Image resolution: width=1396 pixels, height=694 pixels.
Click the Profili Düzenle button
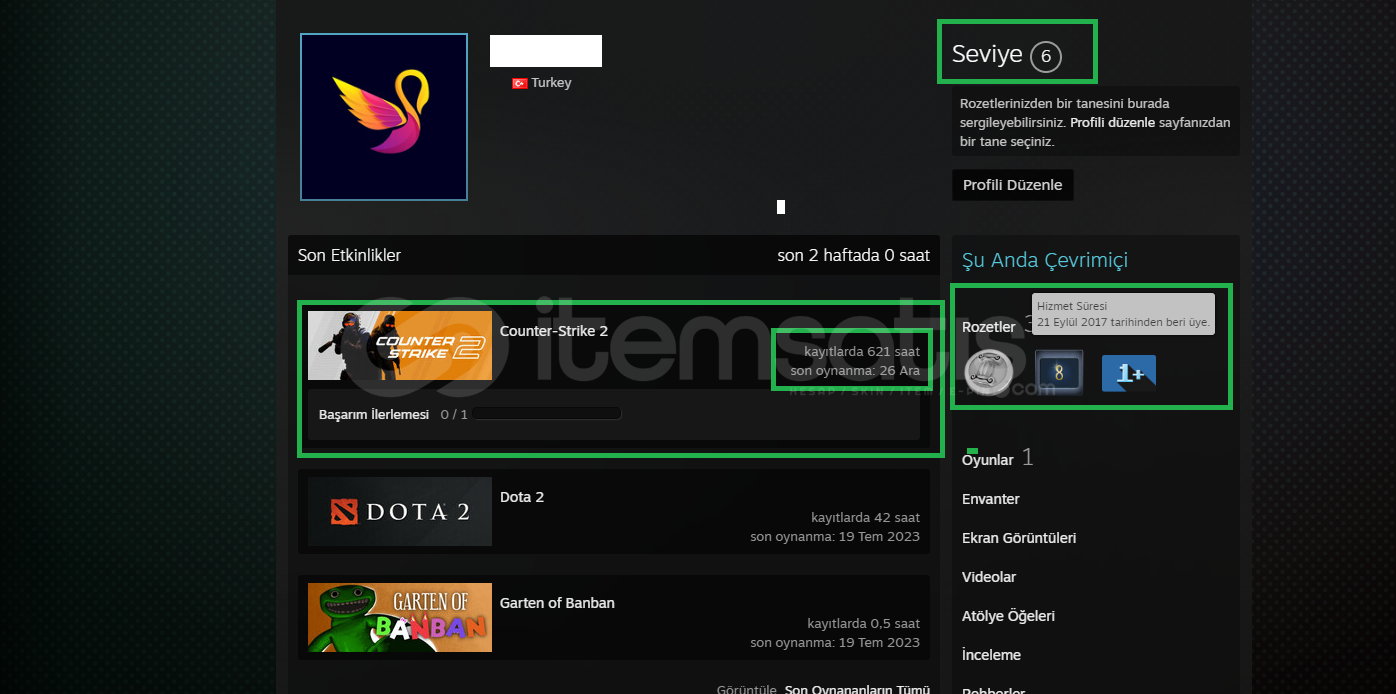1012,185
